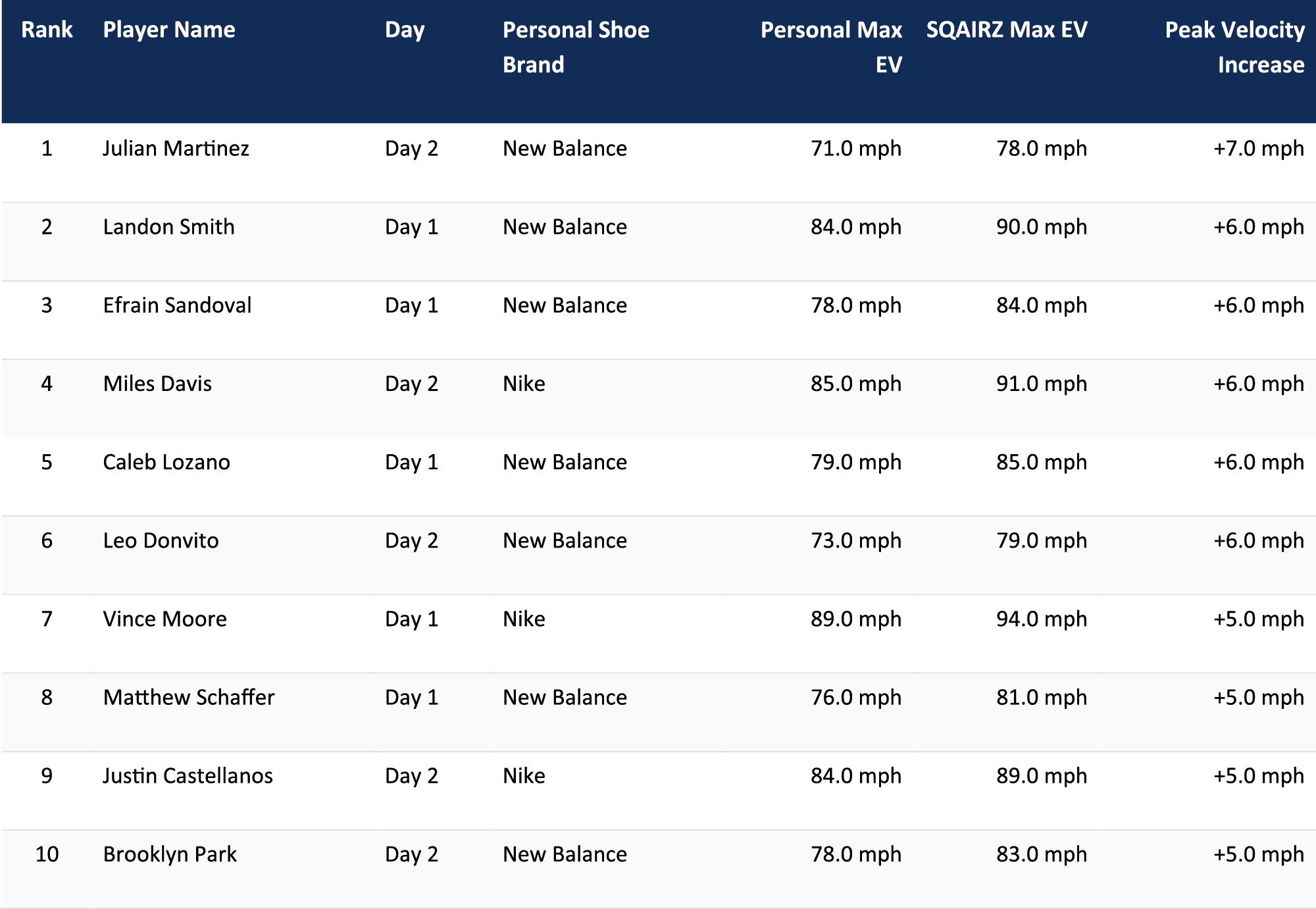The height and width of the screenshot is (909, 1316).
Task: Select the Peak Velocity Increase header
Action: (x=1234, y=47)
